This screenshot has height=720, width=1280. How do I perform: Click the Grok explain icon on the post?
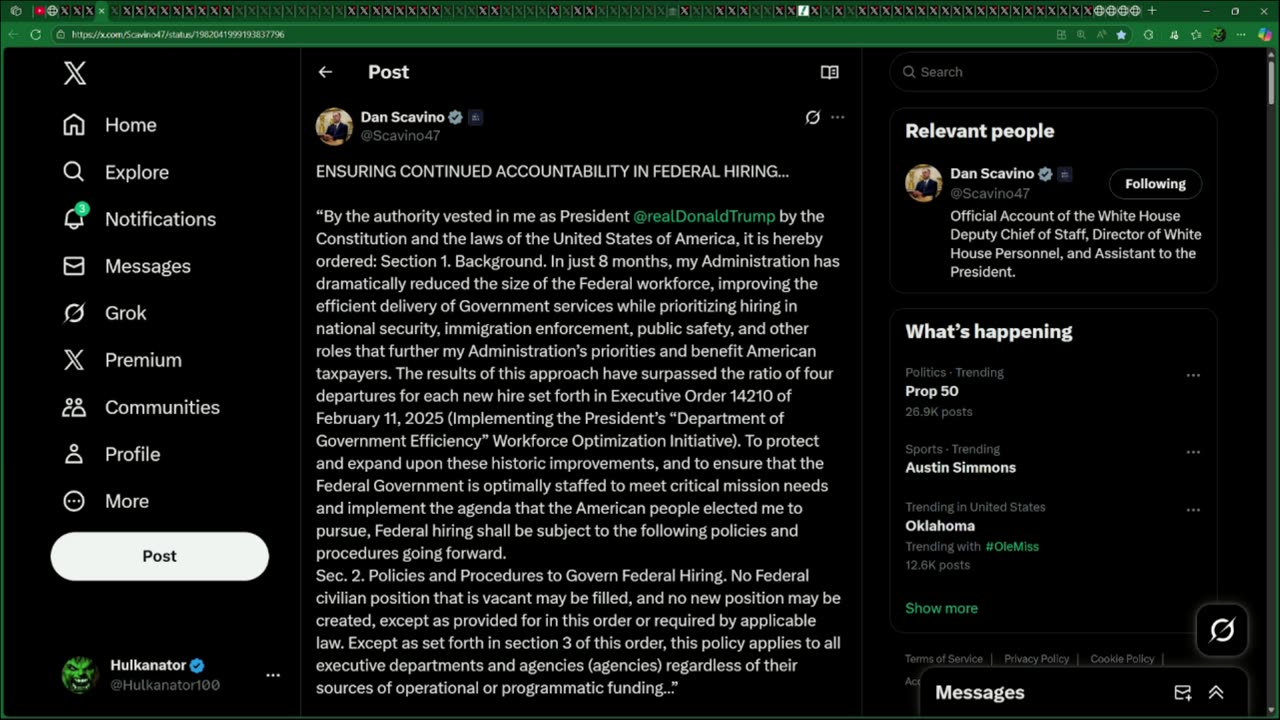coord(813,117)
